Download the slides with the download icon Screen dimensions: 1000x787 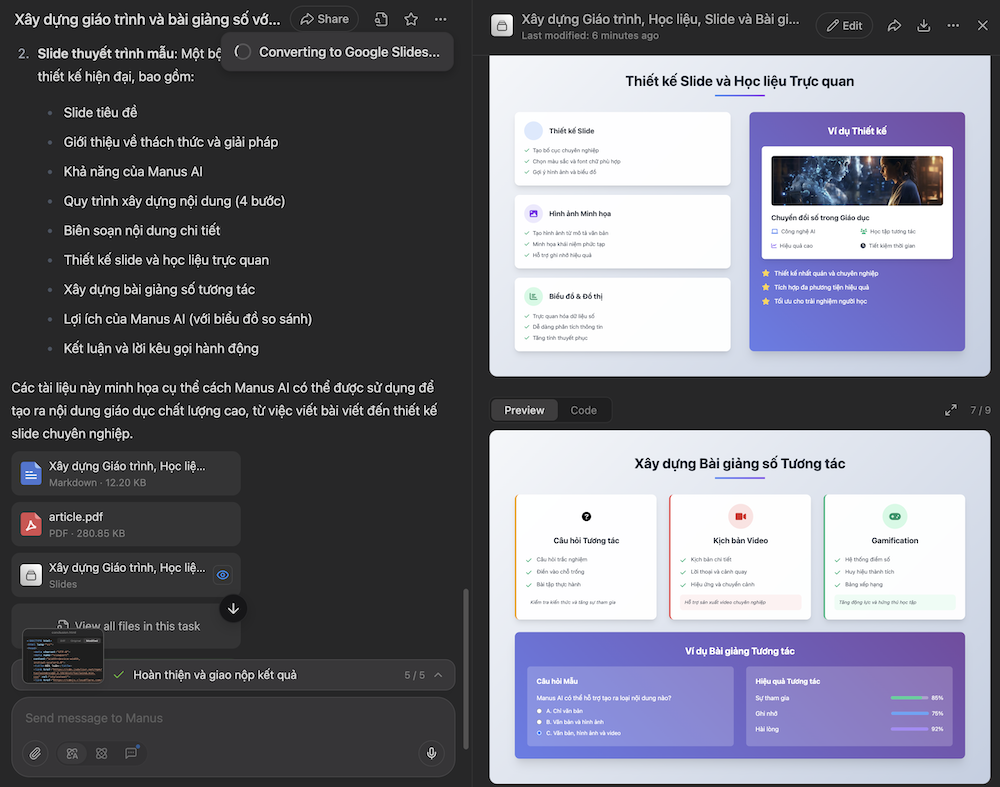924,26
